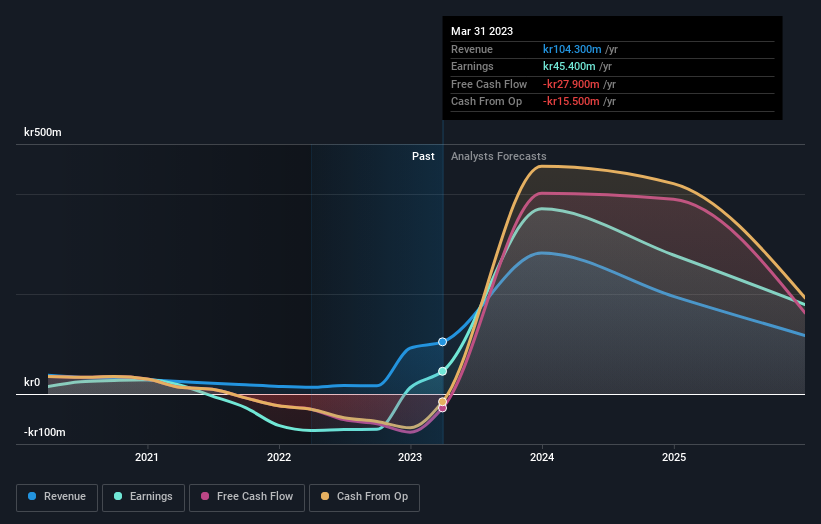This screenshot has width=821, height=524.
Task: Click the 2022 x-axis label
Action: coord(279,457)
